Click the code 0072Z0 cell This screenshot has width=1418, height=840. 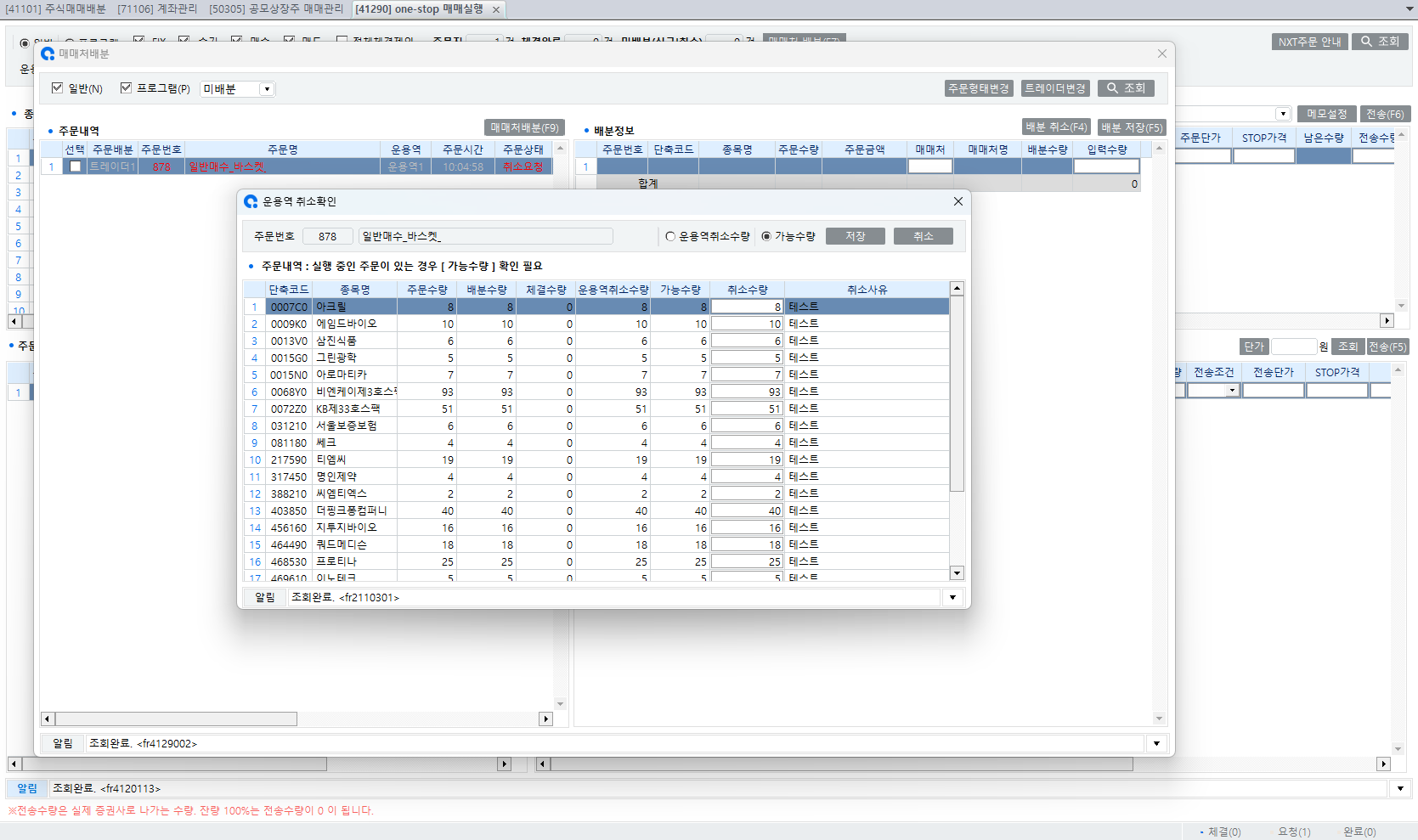coord(289,409)
